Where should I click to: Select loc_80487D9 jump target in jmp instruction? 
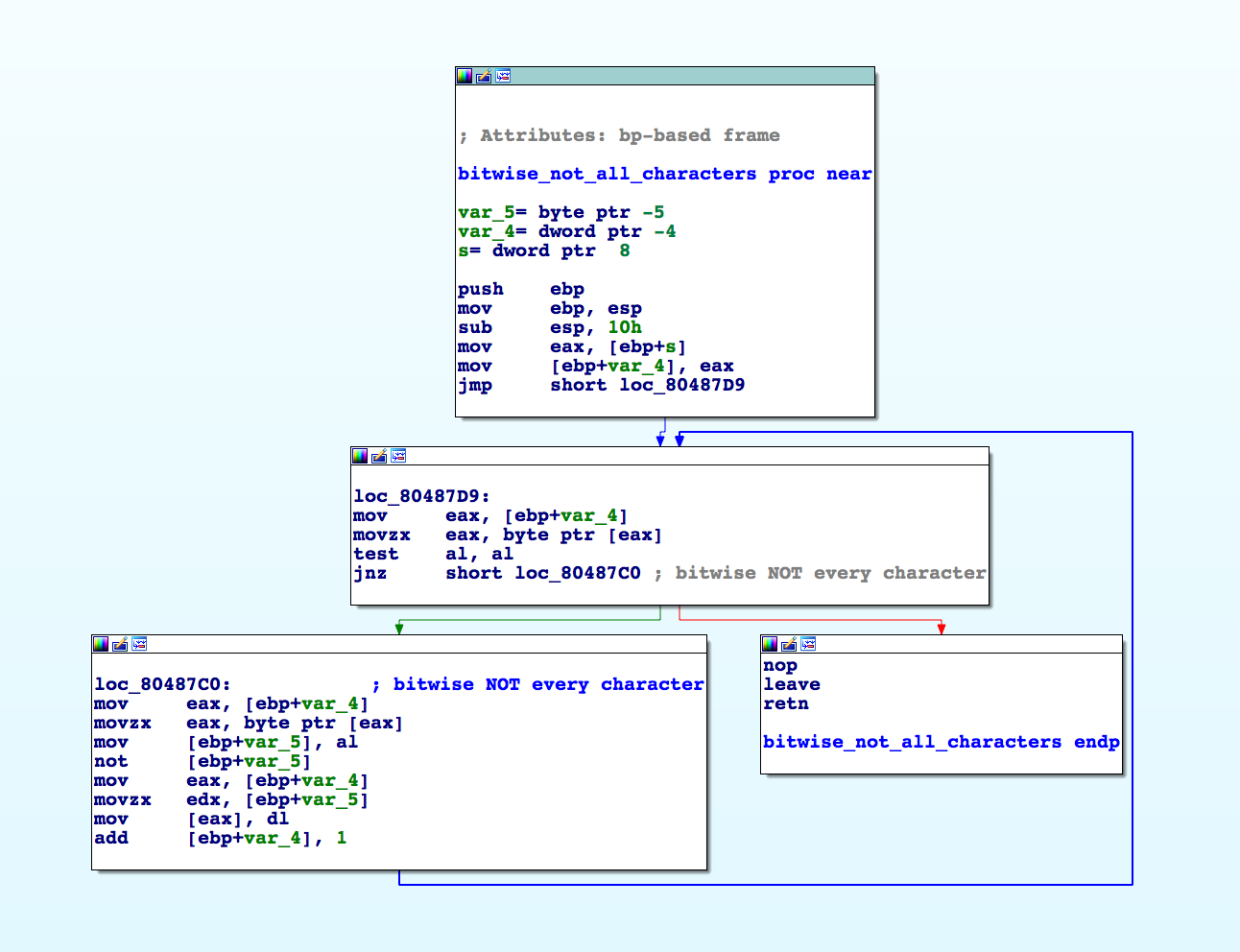681,385
